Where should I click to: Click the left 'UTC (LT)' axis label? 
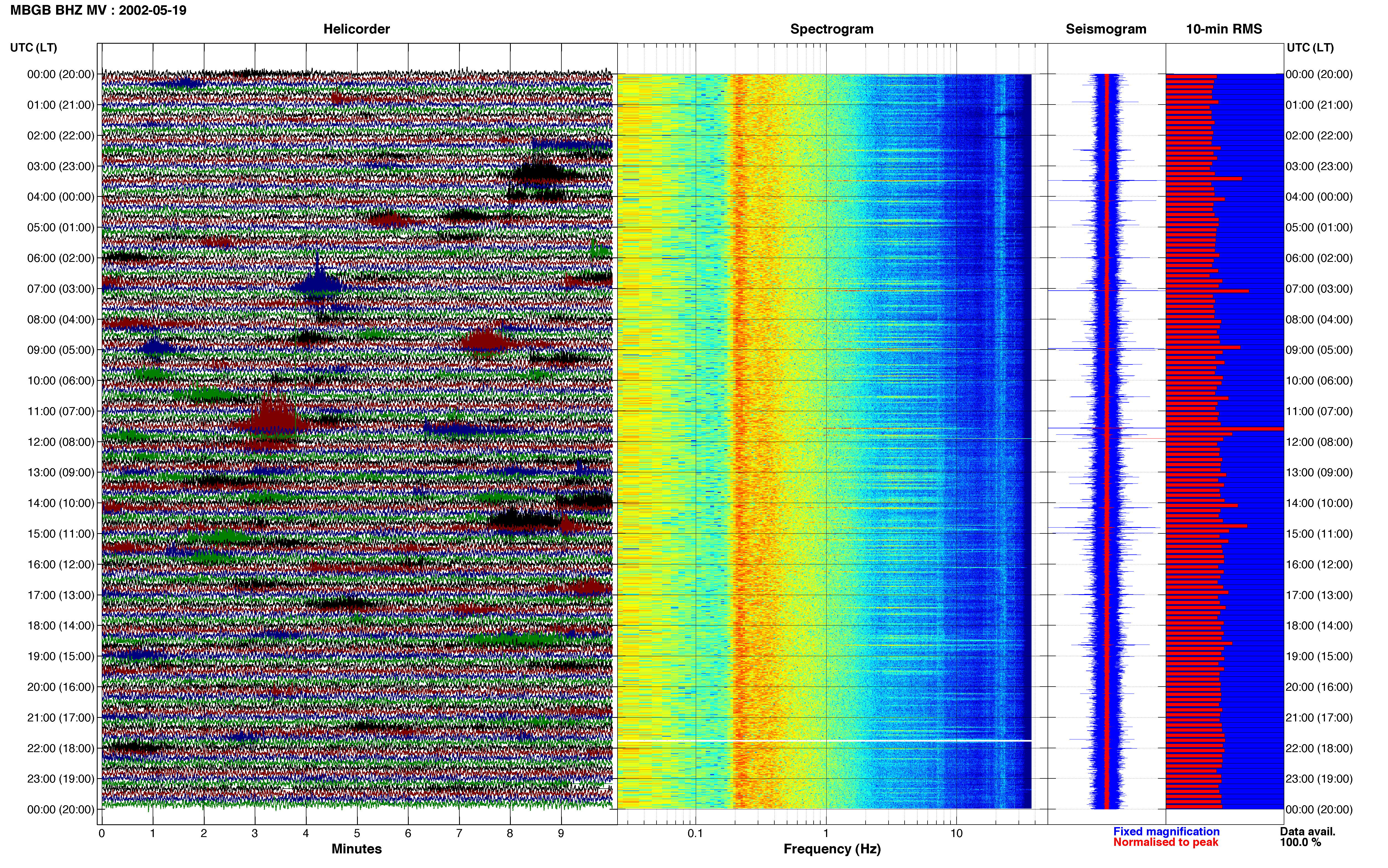click(x=33, y=47)
